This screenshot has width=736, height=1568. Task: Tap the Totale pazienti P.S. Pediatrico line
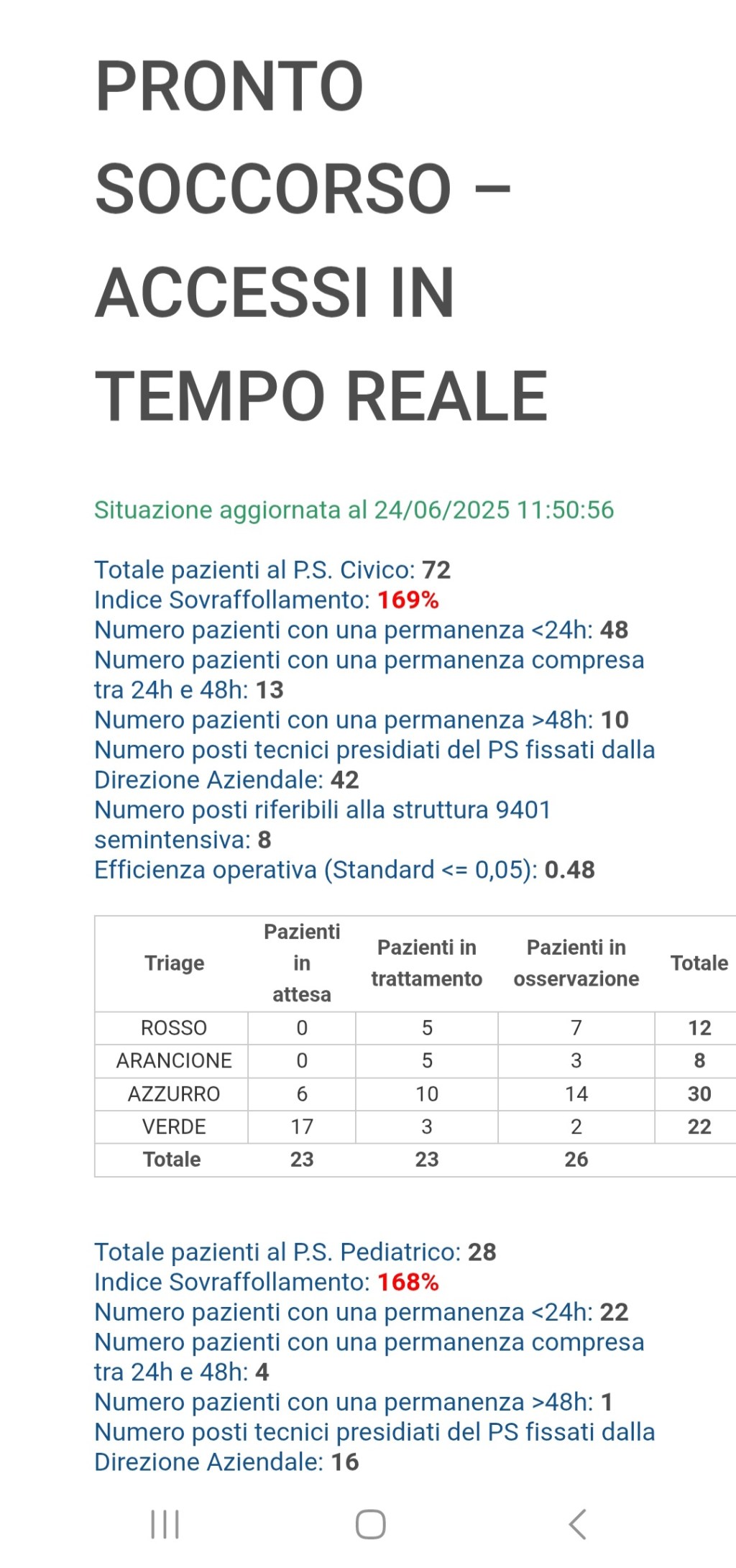click(295, 1252)
